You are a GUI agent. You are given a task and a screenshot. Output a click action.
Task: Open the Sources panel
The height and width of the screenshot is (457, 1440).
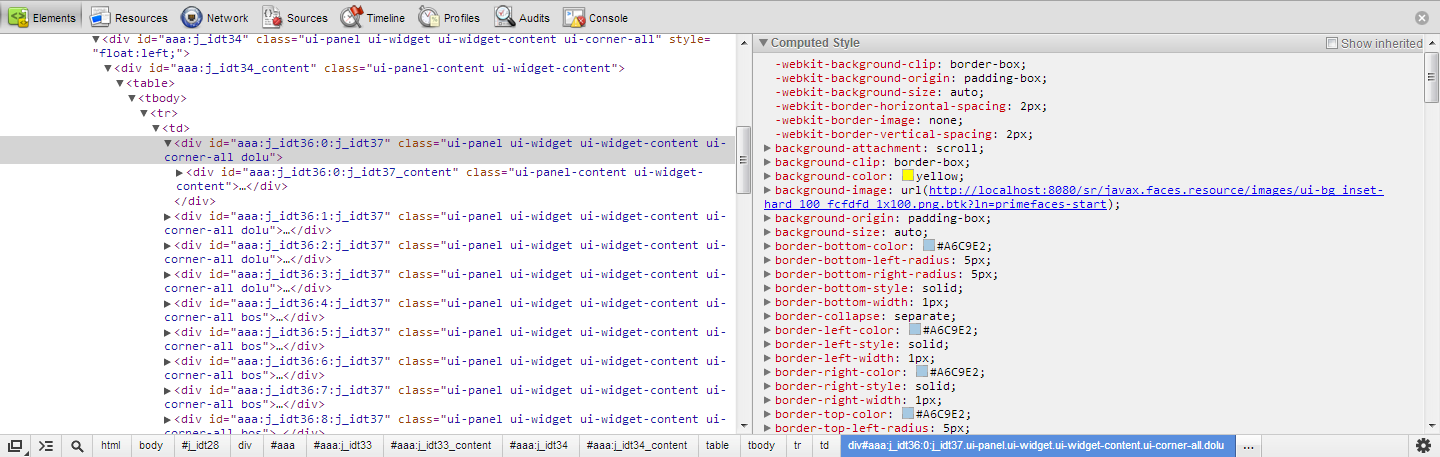tap(296, 17)
